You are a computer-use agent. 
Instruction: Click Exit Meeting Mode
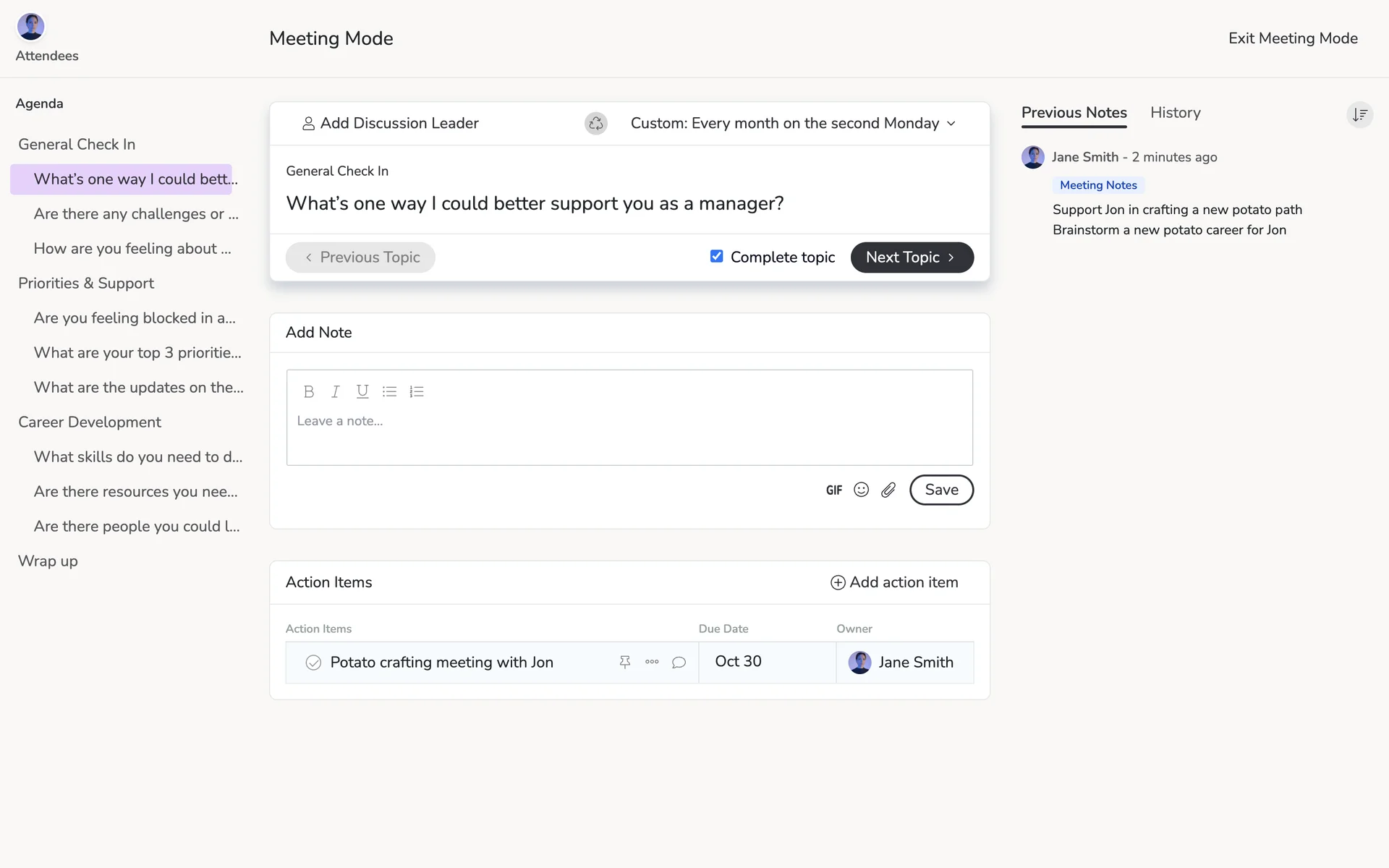click(1292, 38)
